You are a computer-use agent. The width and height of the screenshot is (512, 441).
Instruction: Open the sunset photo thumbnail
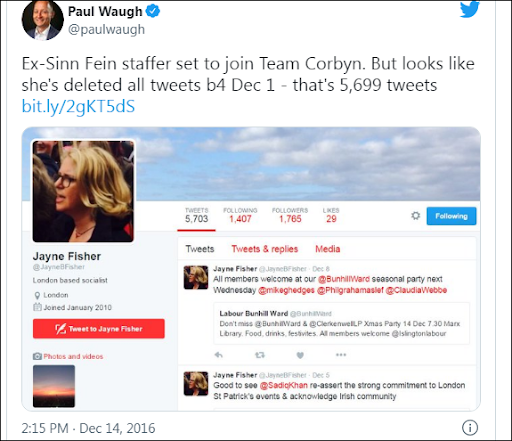pyautogui.click(x=54, y=386)
